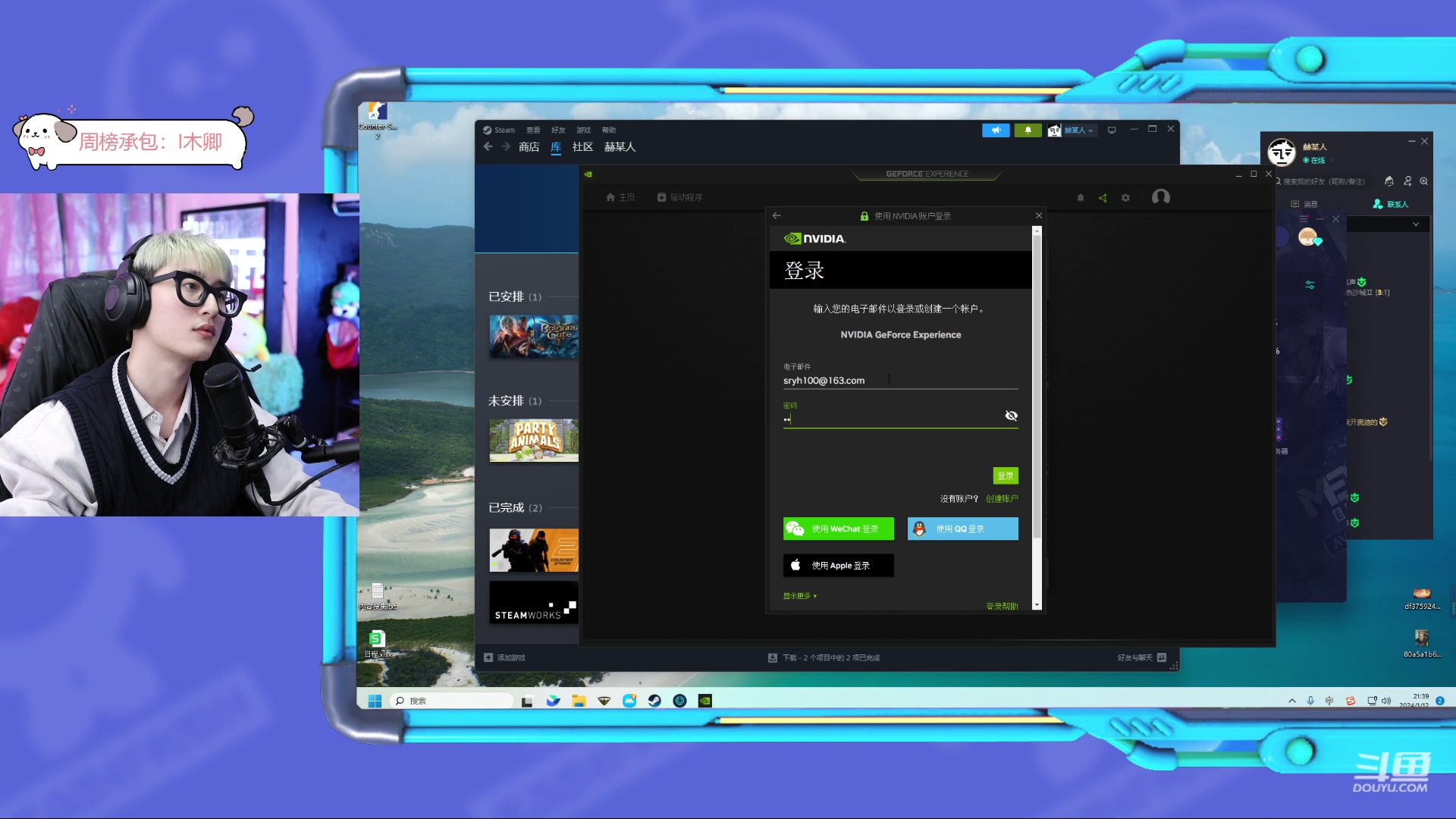Open the 帮助 menu in Steam
This screenshot has height=819, width=1456.
609,130
